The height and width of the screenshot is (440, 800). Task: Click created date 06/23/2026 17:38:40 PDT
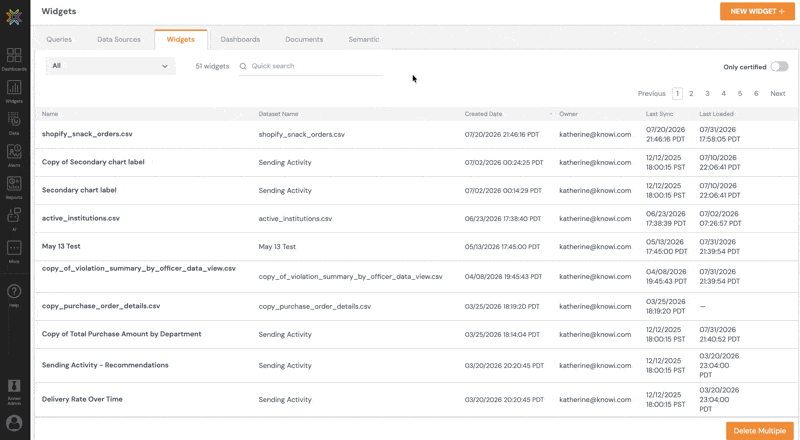click(503, 218)
